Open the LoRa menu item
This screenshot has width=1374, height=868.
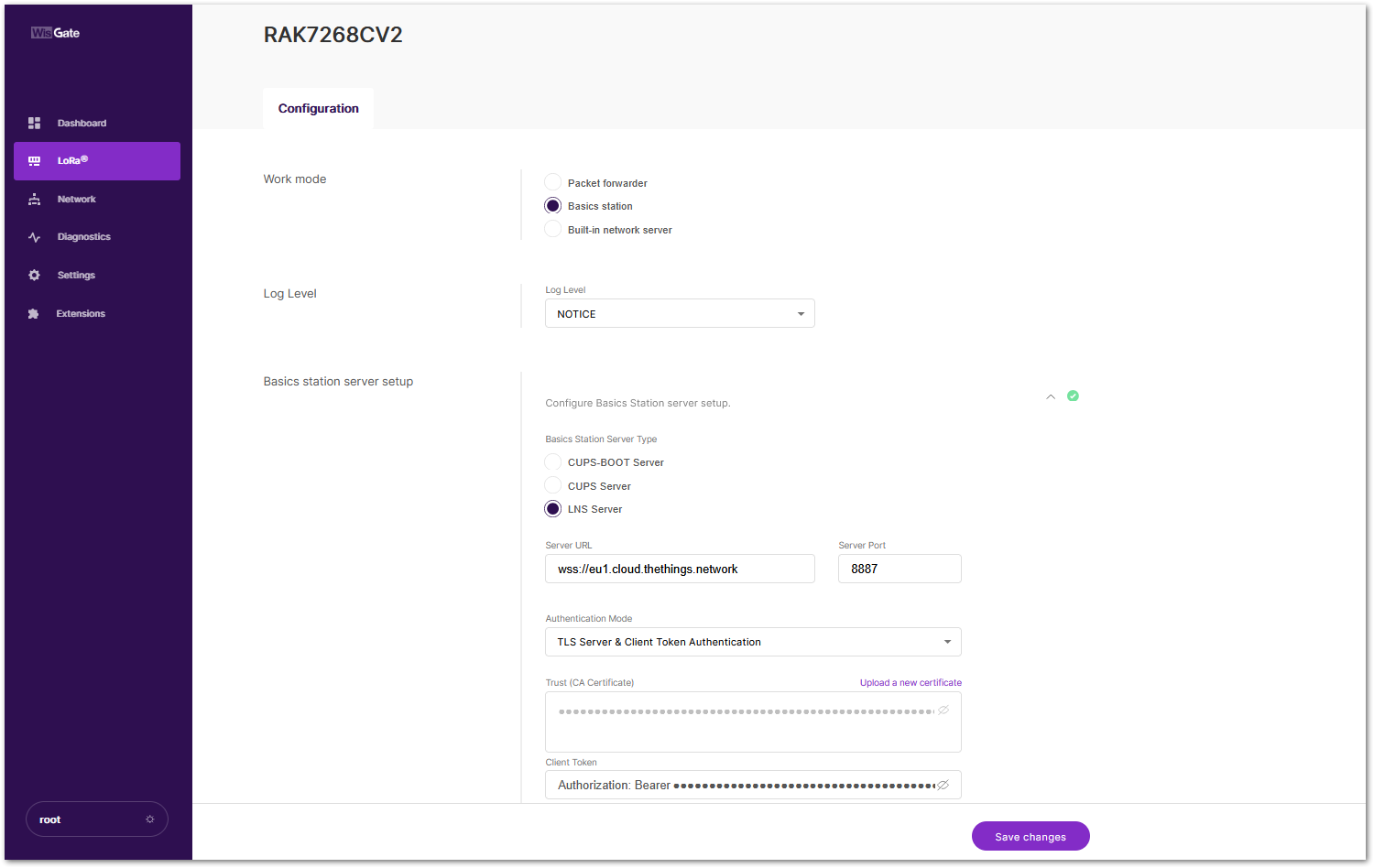pos(97,161)
